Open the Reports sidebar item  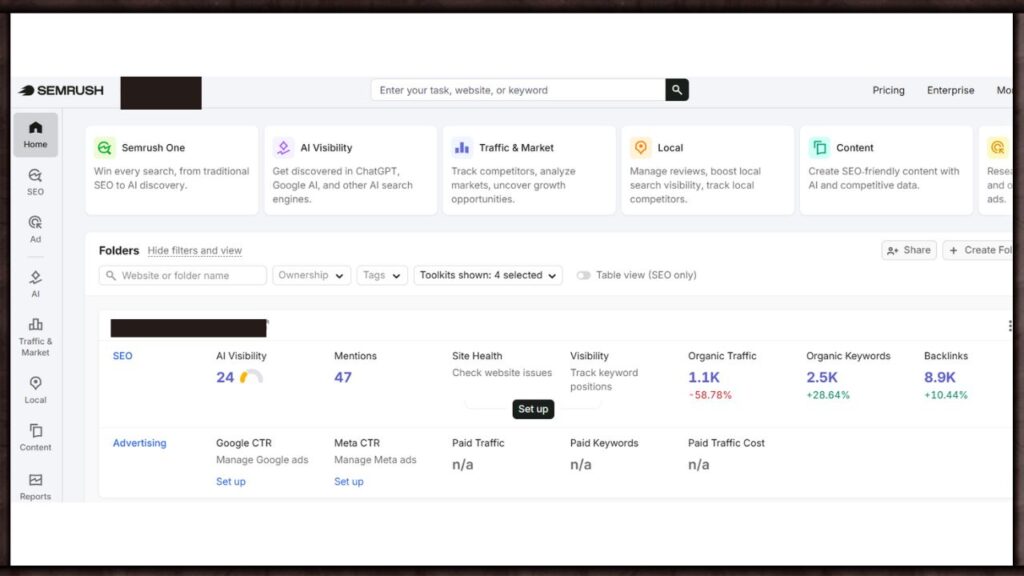click(35, 487)
